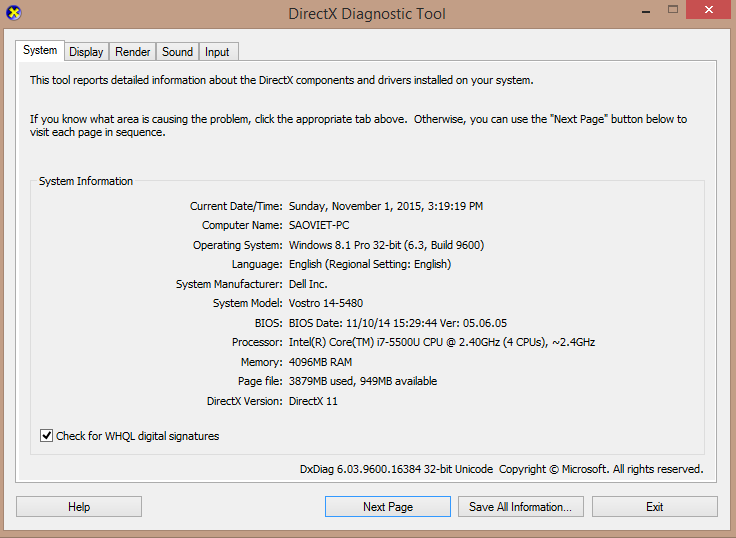The height and width of the screenshot is (538, 736).
Task: Switch to the Display tab
Action: pyautogui.click(x=86, y=52)
